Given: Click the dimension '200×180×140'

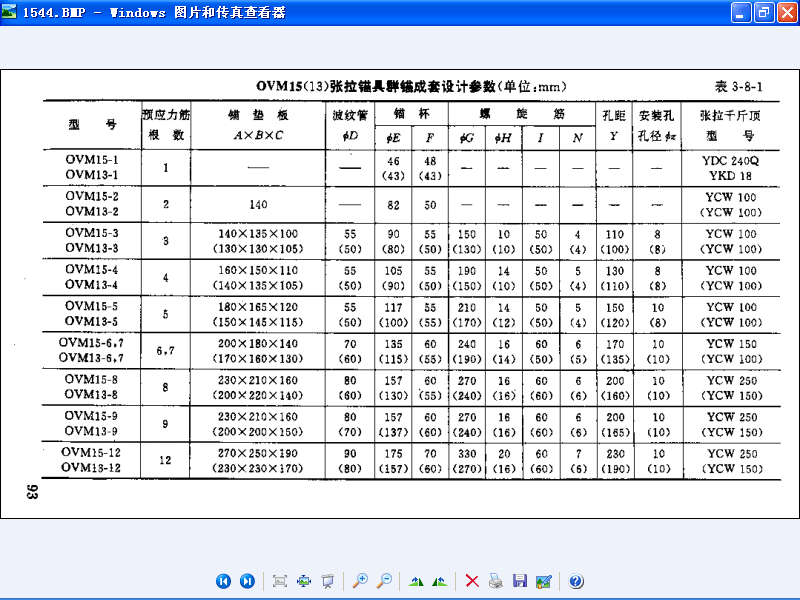Looking at the screenshot, I should point(258,344).
